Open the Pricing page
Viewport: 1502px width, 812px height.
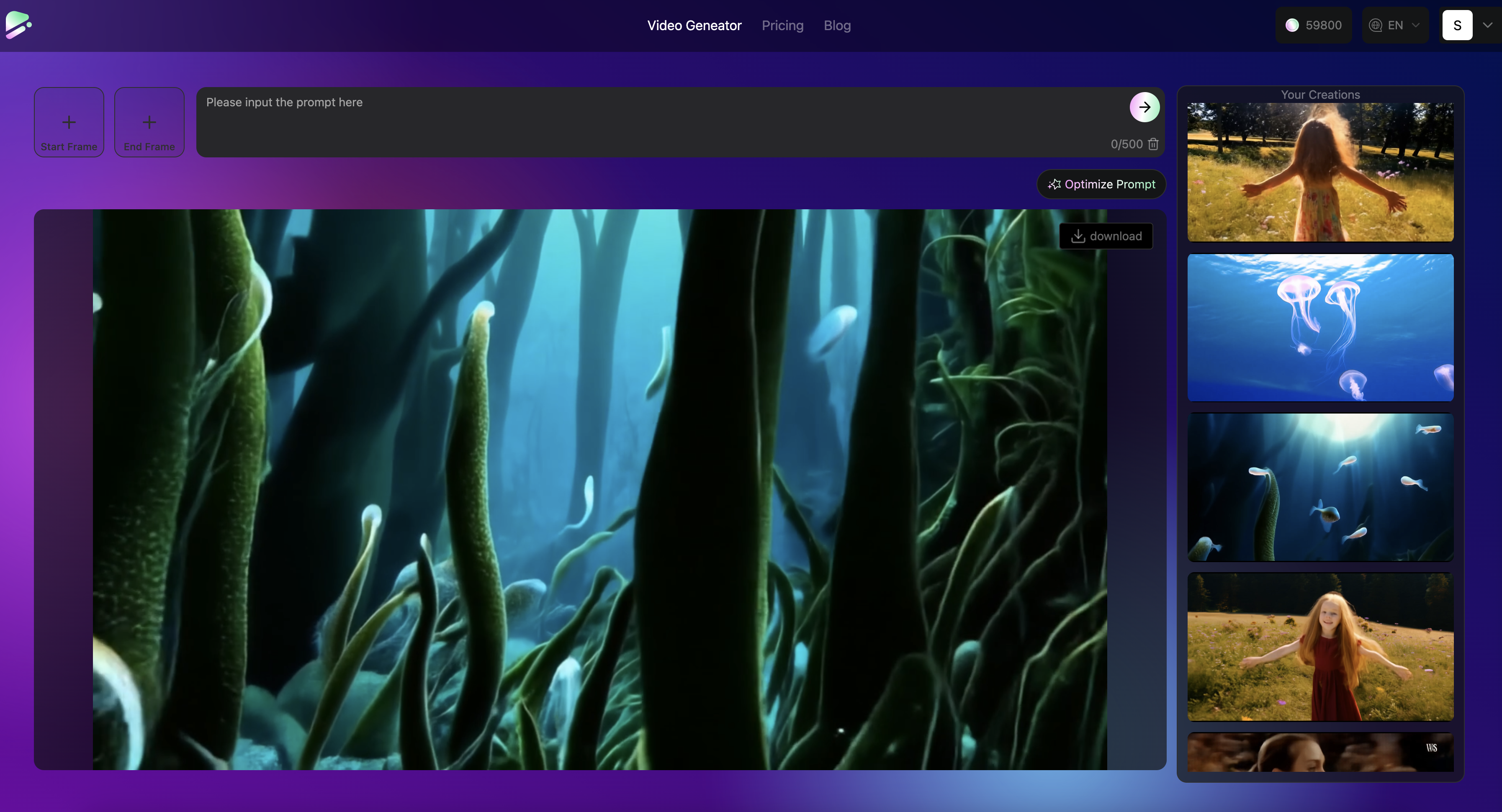[782, 25]
